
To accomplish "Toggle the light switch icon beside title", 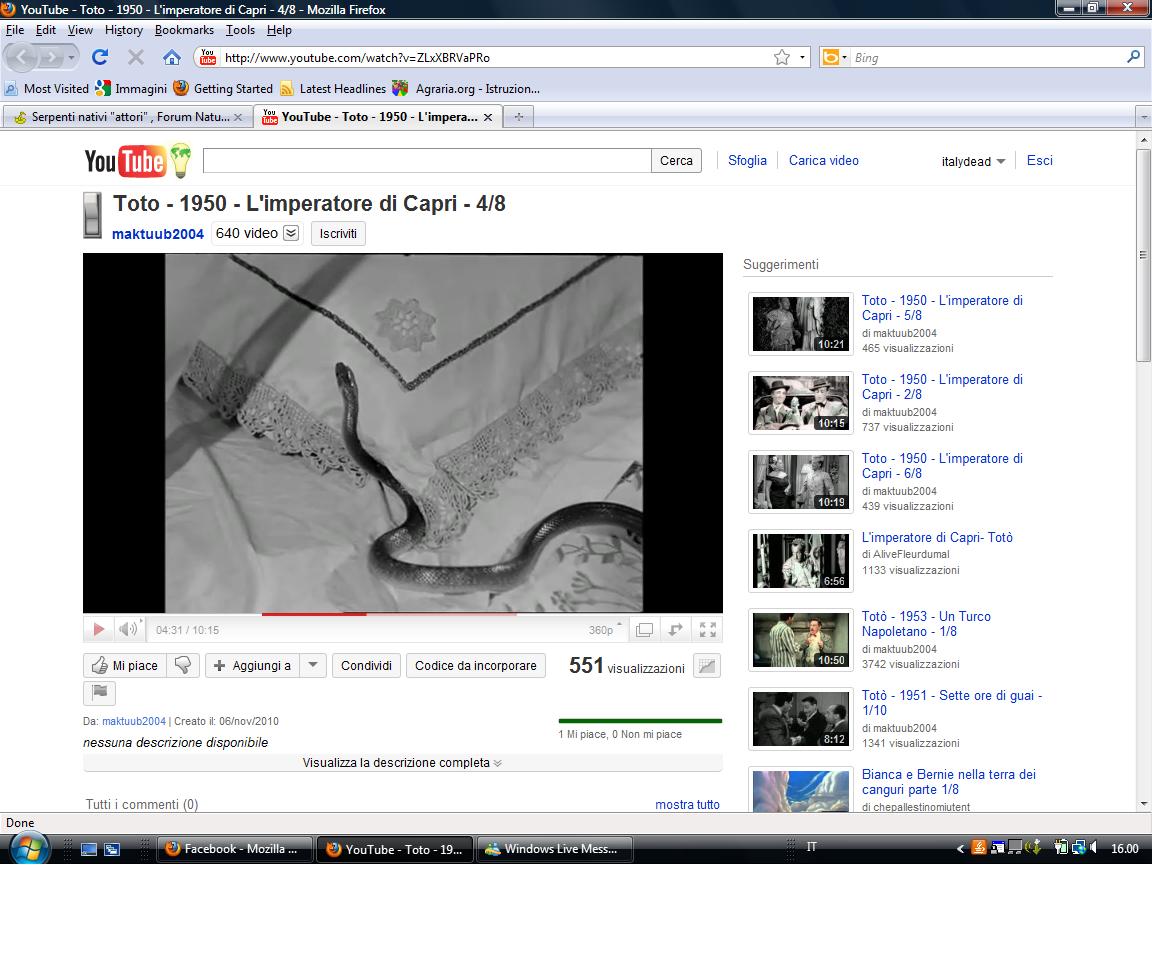I will pos(92,214).
